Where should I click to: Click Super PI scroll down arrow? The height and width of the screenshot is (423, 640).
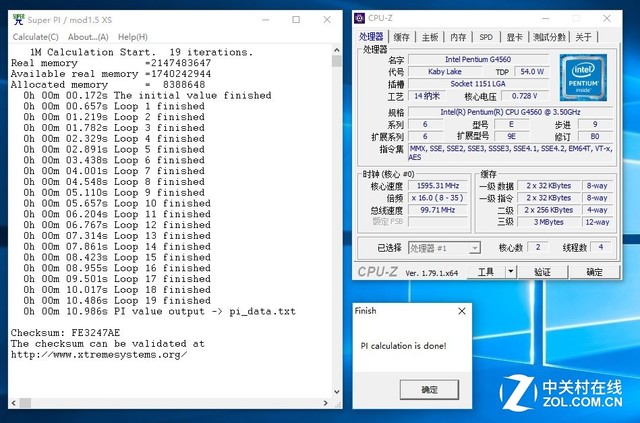tap(337, 392)
